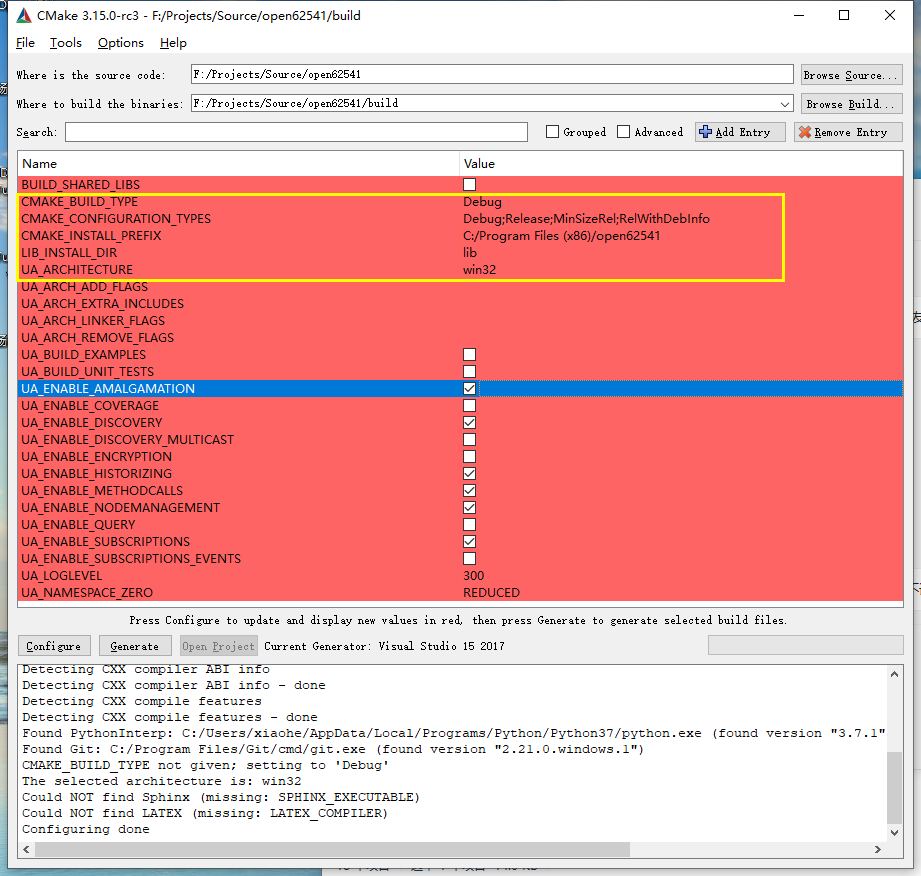Uncheck UA_ENABLE_SUBSCRIPTIONS checkbox

(x=469, y=542)
